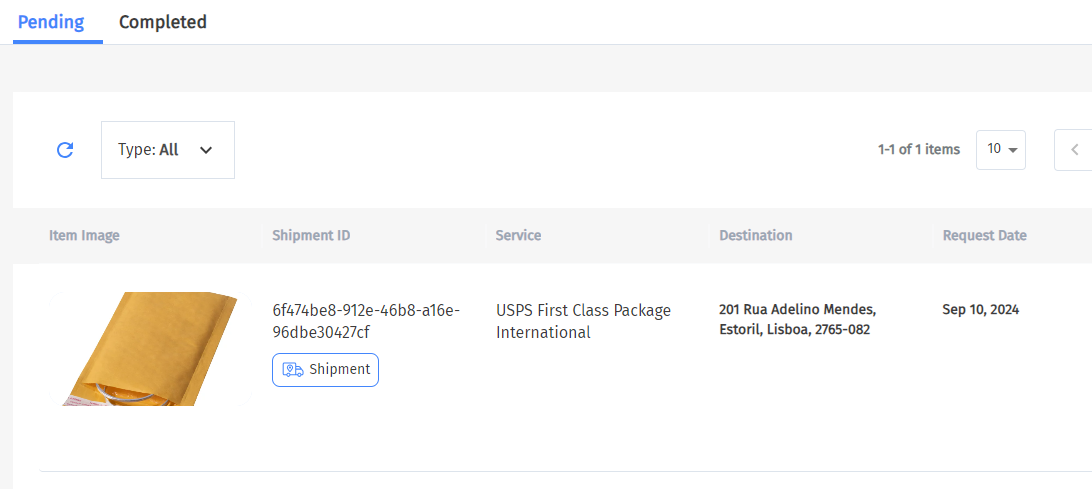Screen dimensions: 1092x489
Task: Click the Destination column header
Action: [x=755, y=236]
